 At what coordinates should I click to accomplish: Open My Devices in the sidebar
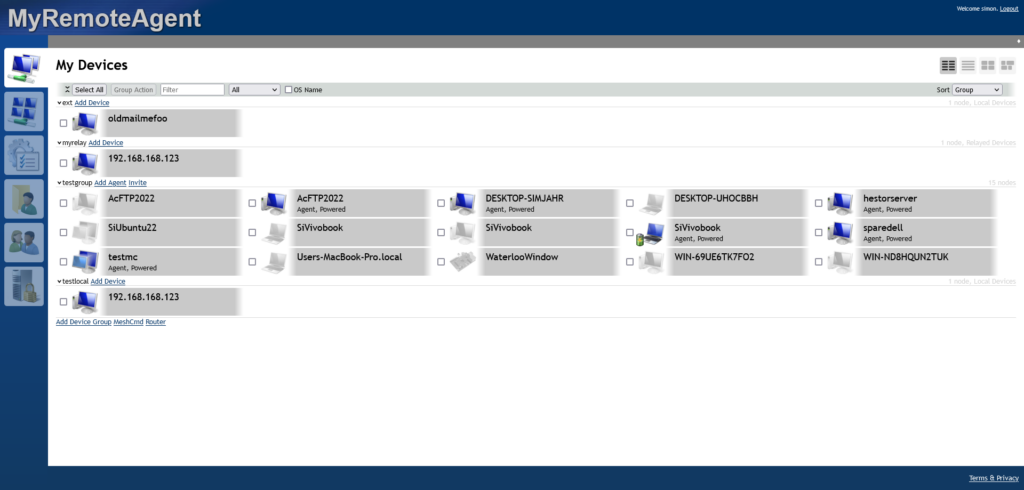coord(24,67)
